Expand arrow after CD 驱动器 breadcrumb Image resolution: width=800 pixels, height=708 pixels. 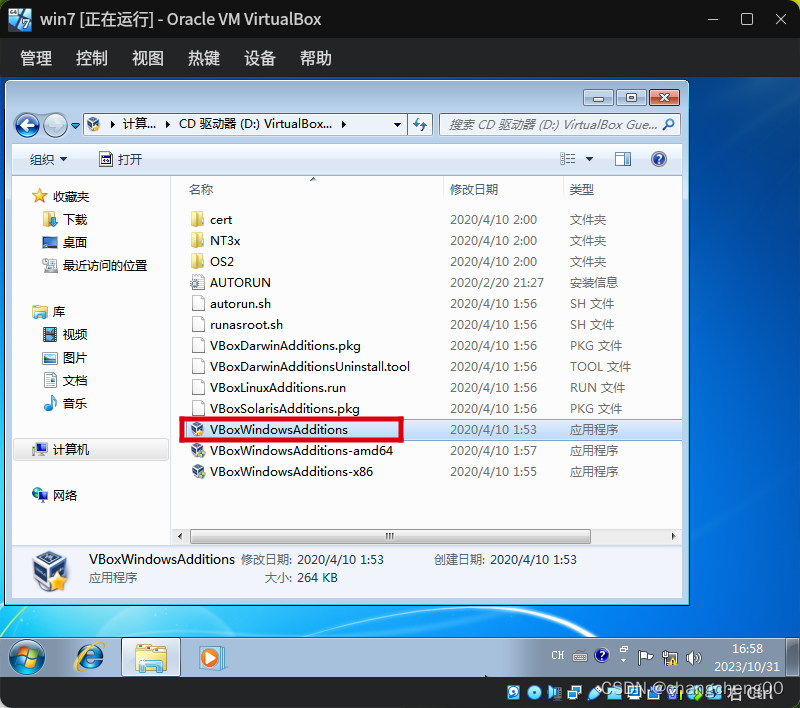tap(343, 124)
